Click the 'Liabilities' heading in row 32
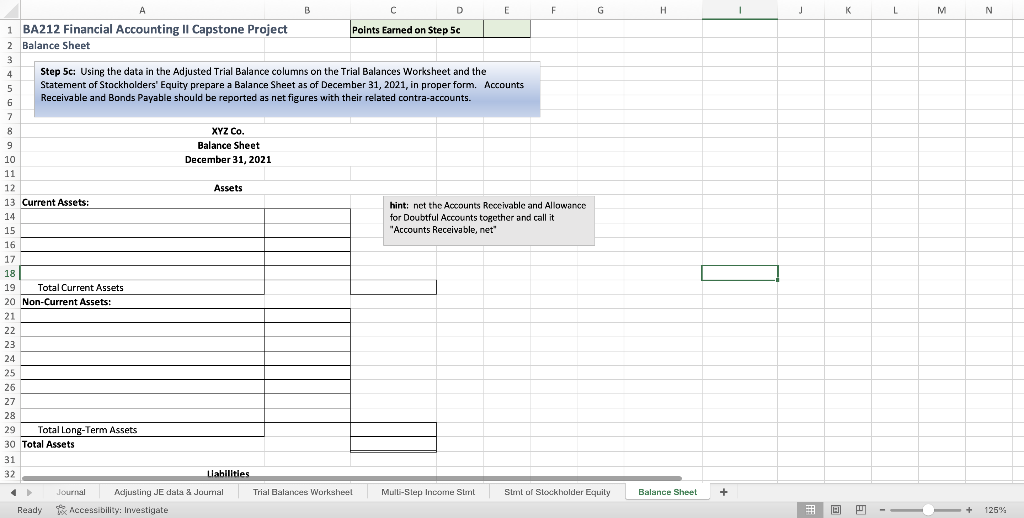1024x518 pixels. 228,473
